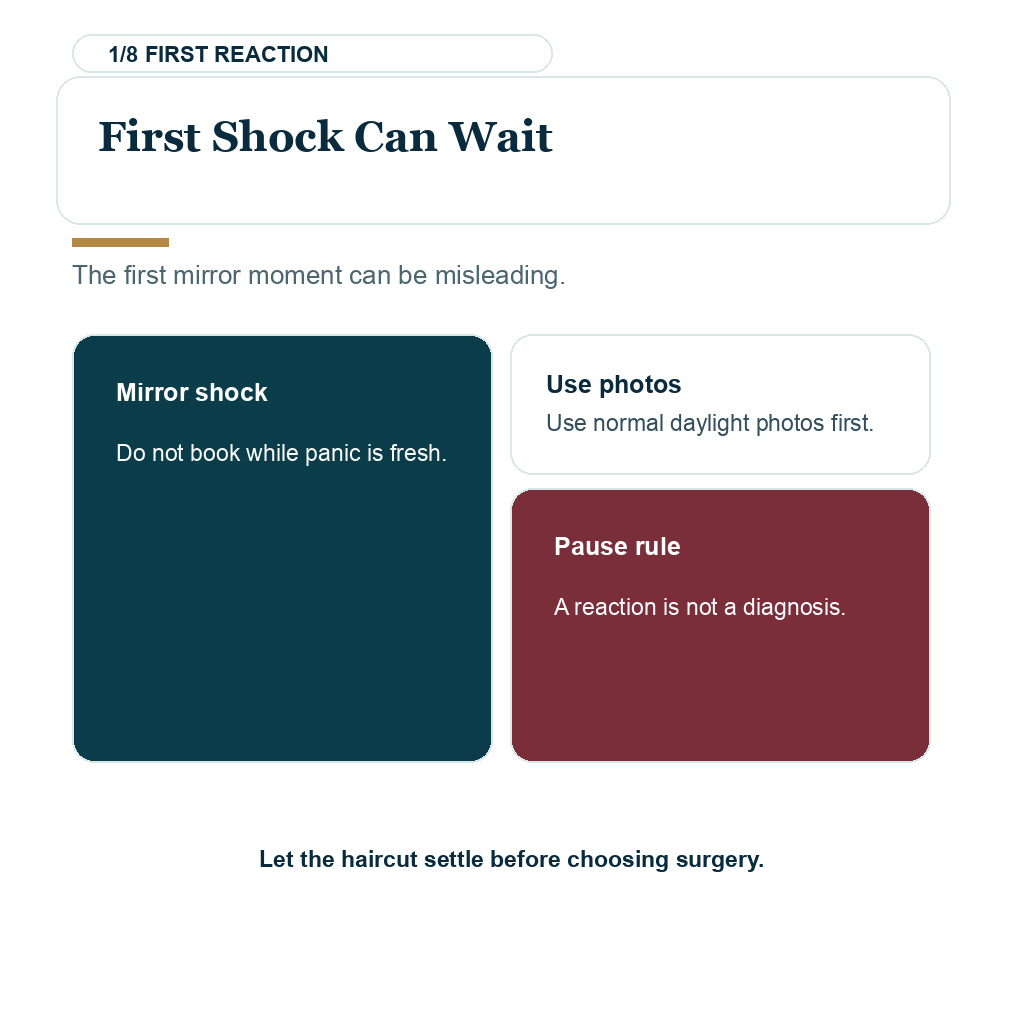Select the 'A reaction is not a diagnosis' text
The height and width of the screenshot is (1024, 1024).
699,607
